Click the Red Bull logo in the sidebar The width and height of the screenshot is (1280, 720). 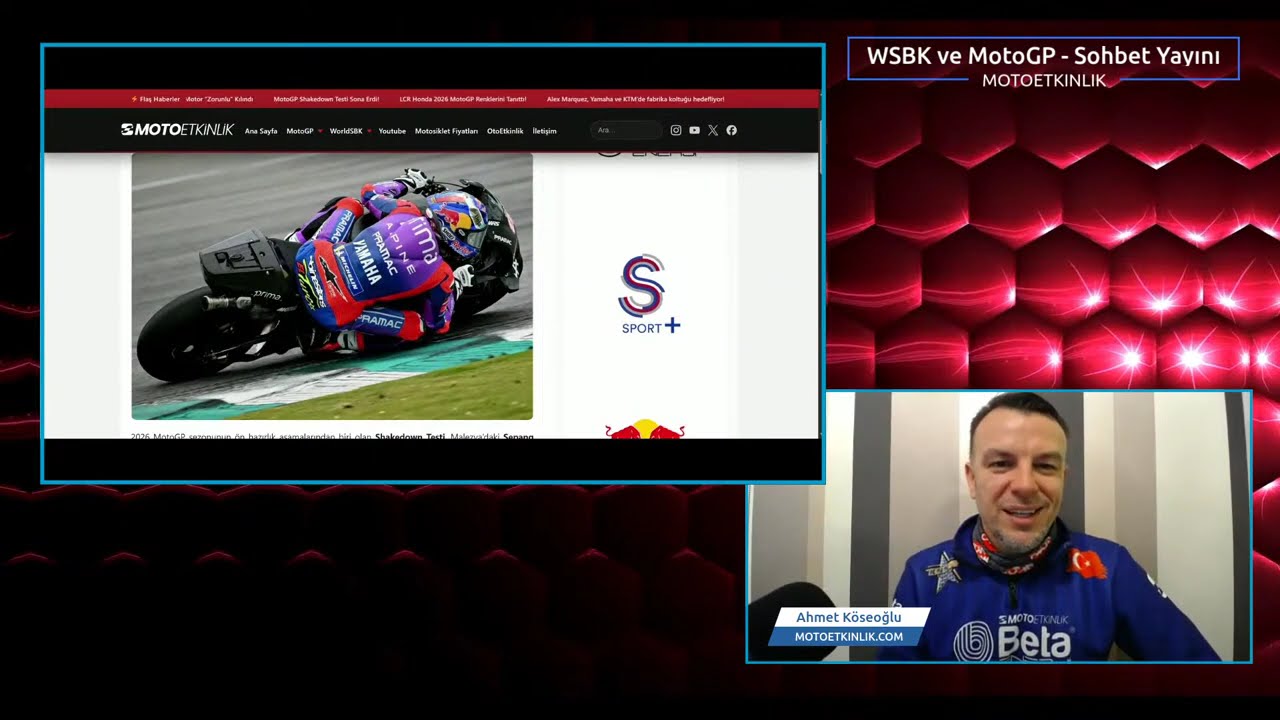point(645,430)
